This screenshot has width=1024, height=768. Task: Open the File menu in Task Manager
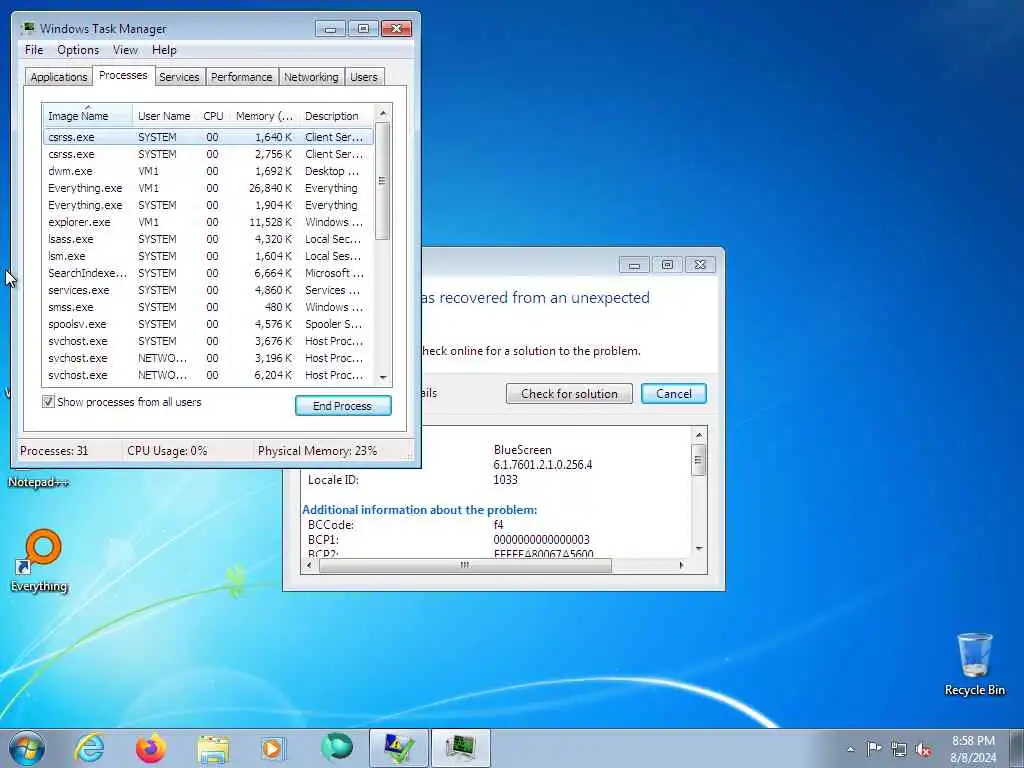click(34, 50)
